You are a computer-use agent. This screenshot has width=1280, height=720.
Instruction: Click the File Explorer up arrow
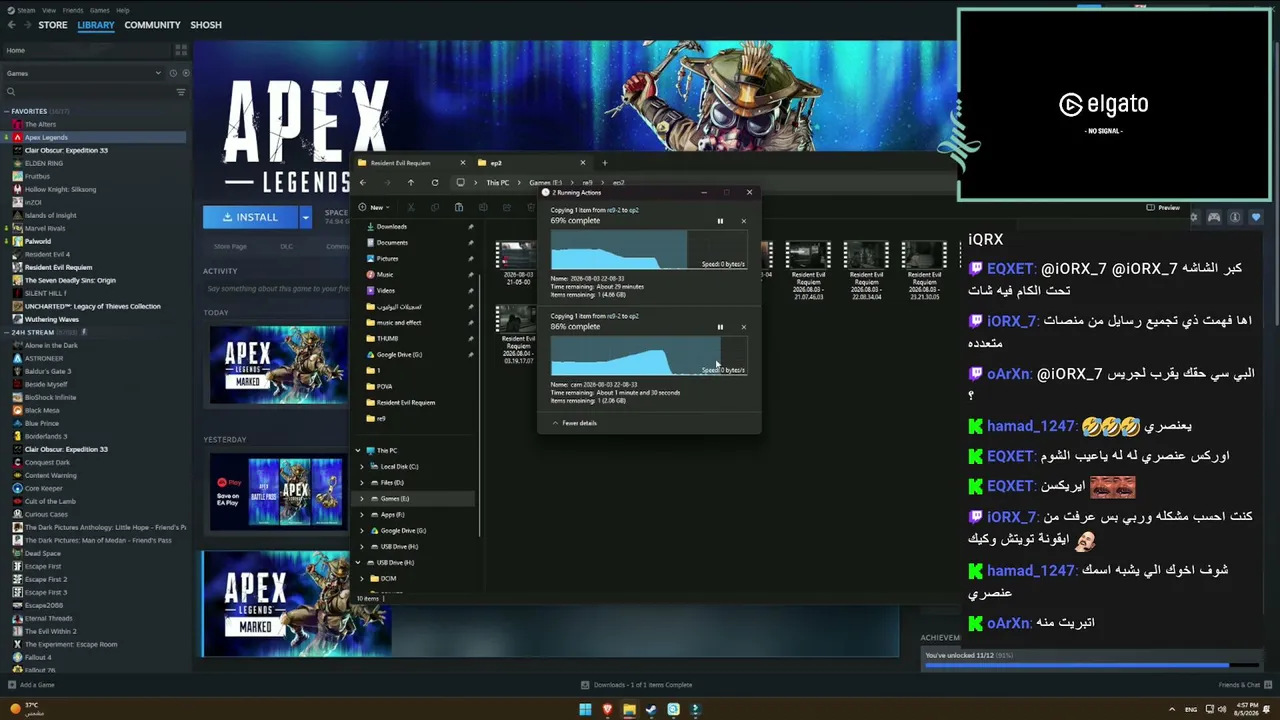410,183
